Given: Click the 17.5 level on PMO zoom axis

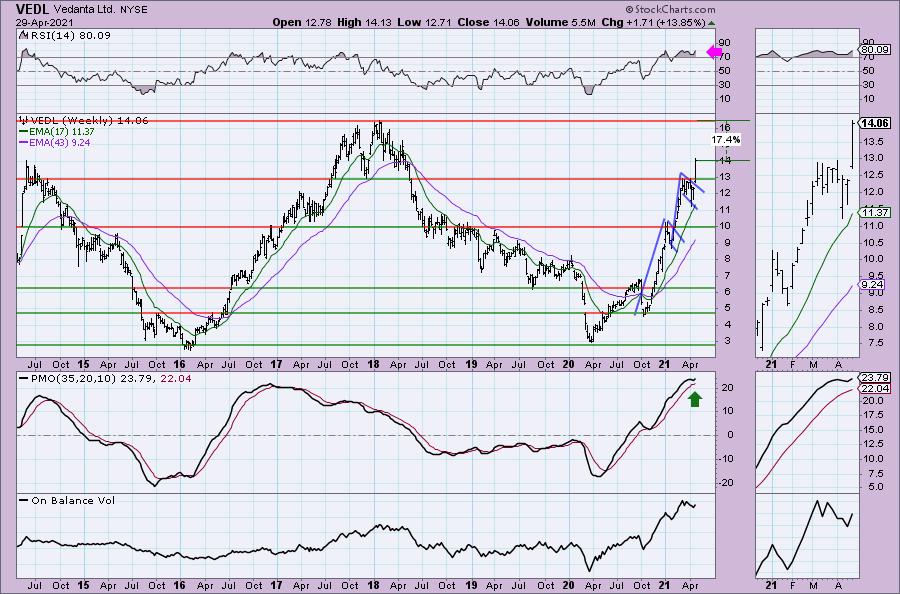Looking at the screenshot, I should 875,415.
